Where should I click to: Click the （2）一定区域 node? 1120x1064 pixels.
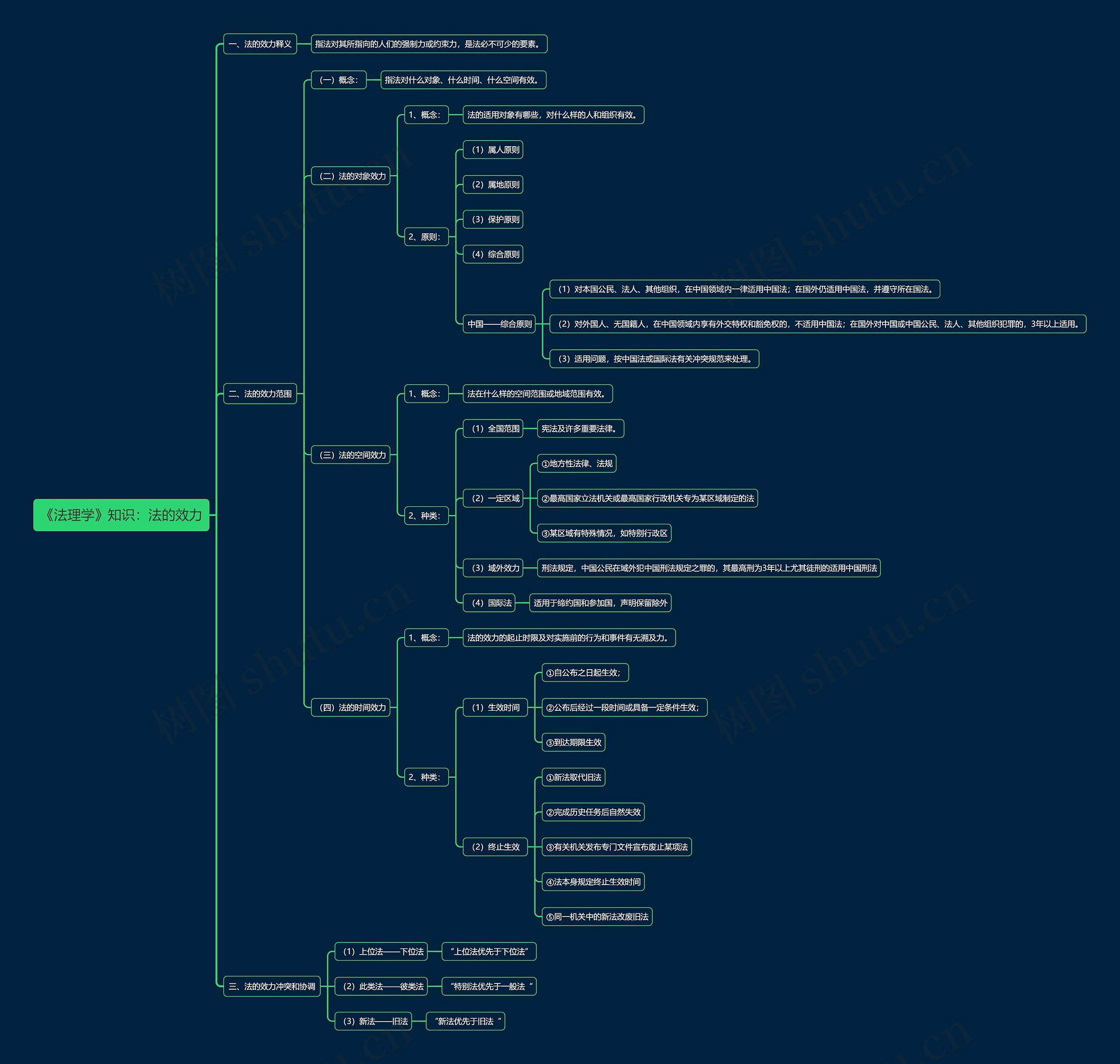[x=493, y=499]
